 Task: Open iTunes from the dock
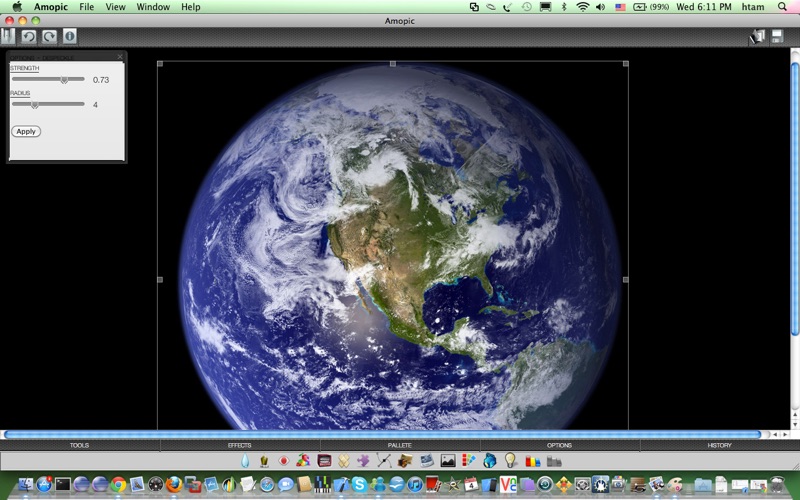415,484
